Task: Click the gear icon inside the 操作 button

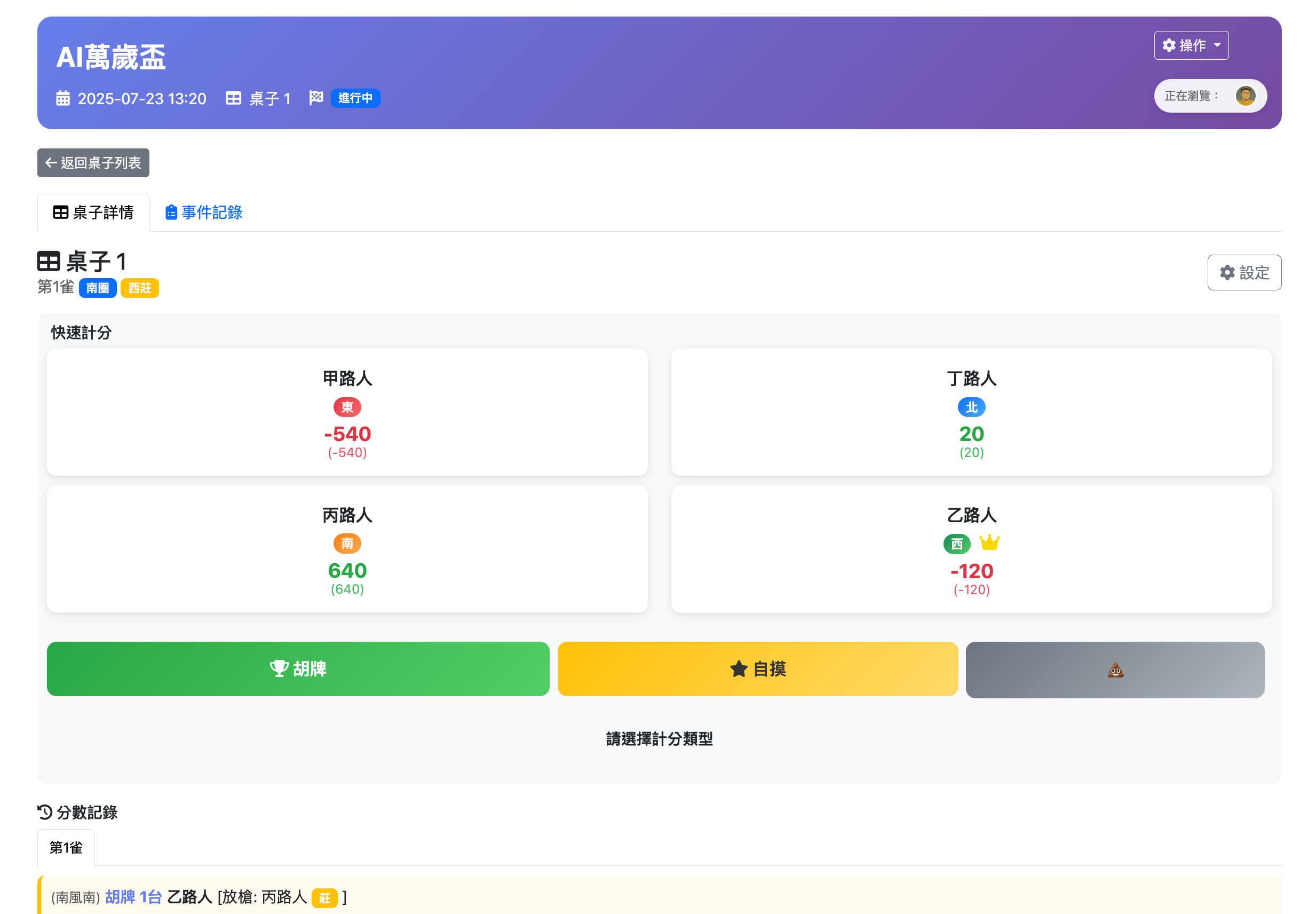Action: point(1169,46)
